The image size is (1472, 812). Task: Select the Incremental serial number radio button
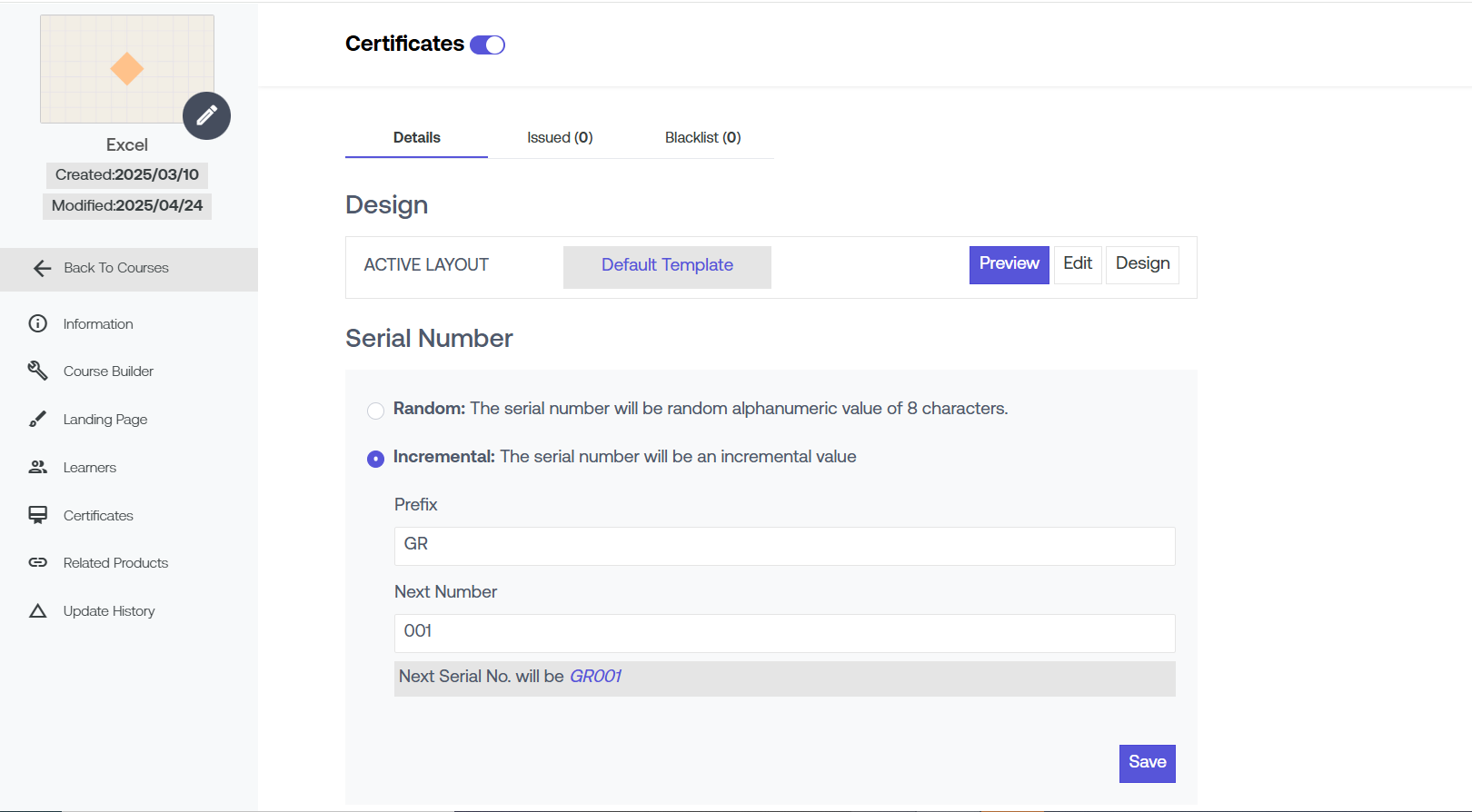click(375, 459)
